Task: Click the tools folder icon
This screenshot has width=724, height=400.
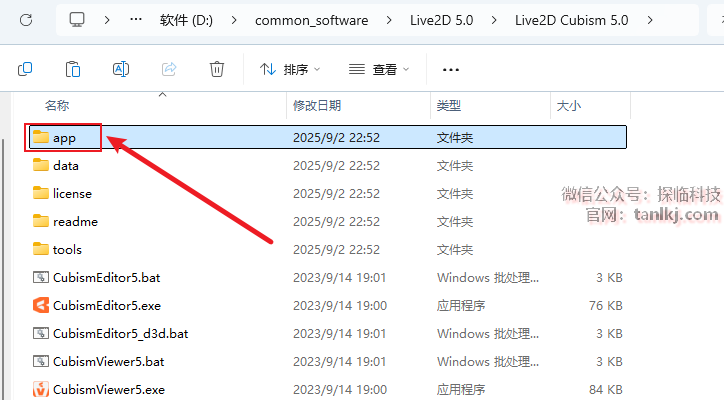Action: pyautogui.click(x=41, y=249)
